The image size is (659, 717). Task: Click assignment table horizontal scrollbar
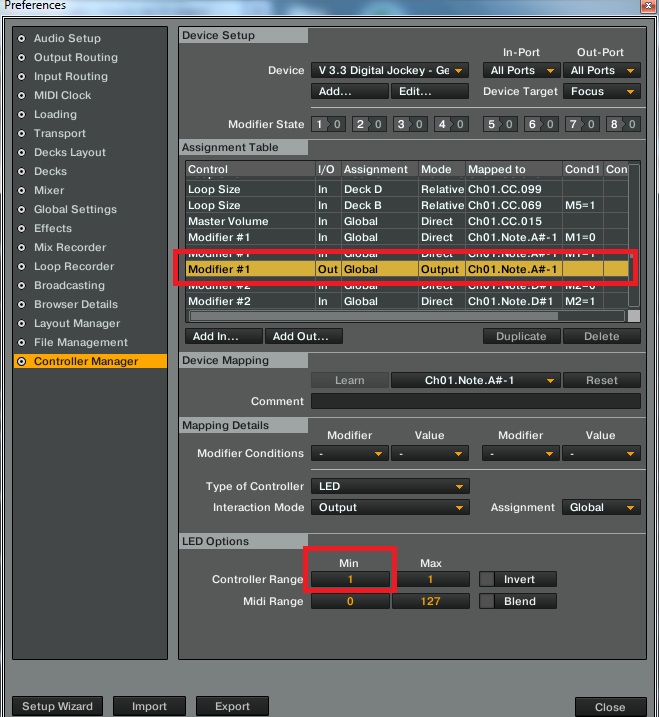point(374,316)
